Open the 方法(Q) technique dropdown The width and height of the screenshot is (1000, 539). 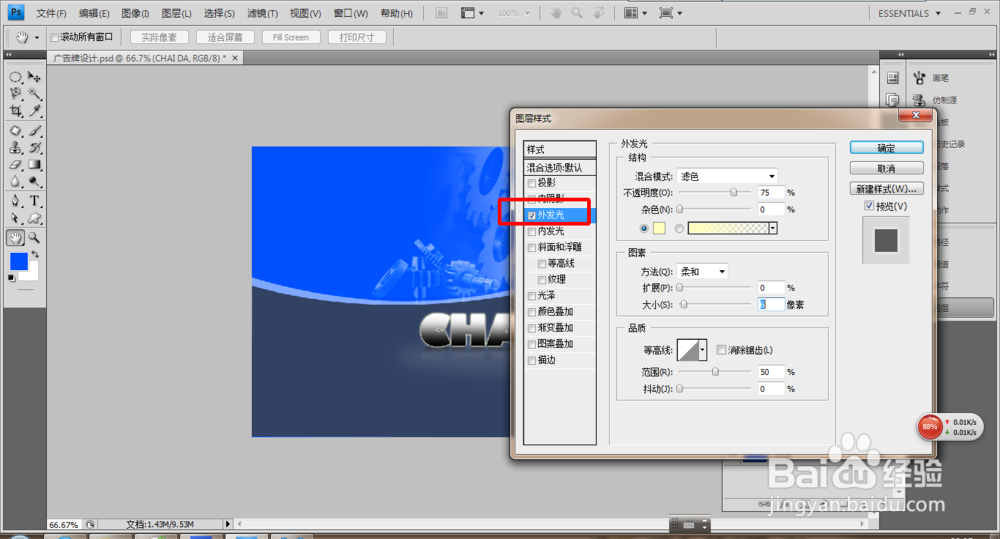click(702, 272)
